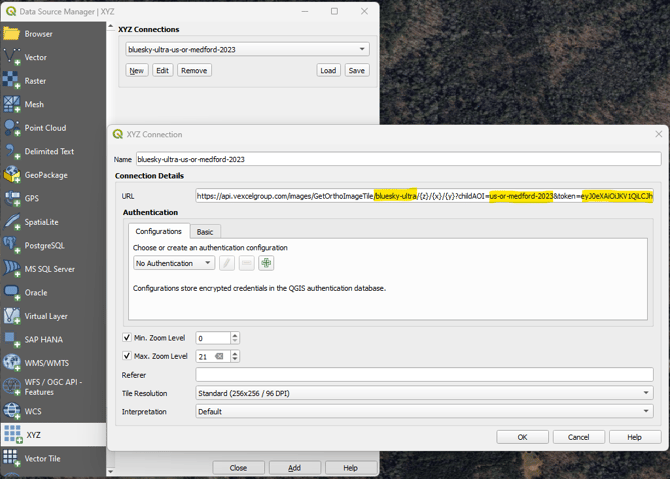Image resolution: width=670 pixels, height=479 pixels.
Task: Open the Mesh data source
Action: point(53,104)
